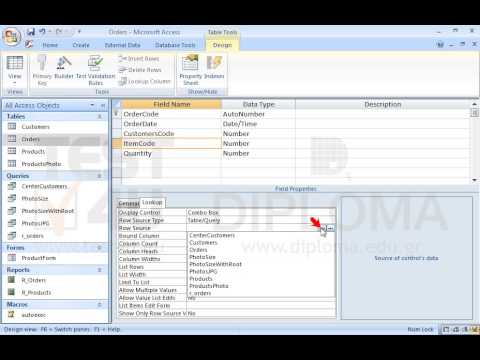Image resolution: width=480 pixels, height=360 pixels.
Task: Open the Customers table in navigation pane
Action: 35,127
